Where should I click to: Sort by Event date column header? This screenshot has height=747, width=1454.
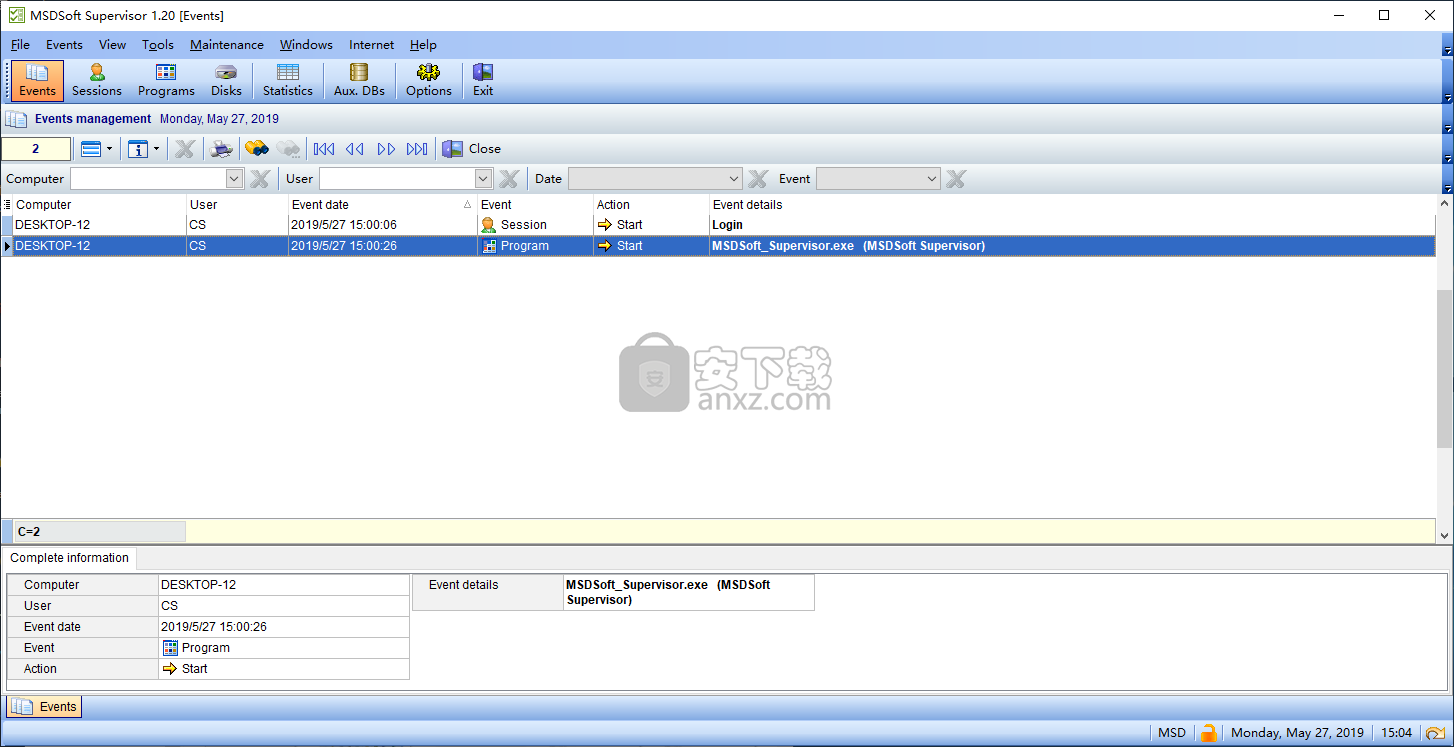click(x=383, y=204)
